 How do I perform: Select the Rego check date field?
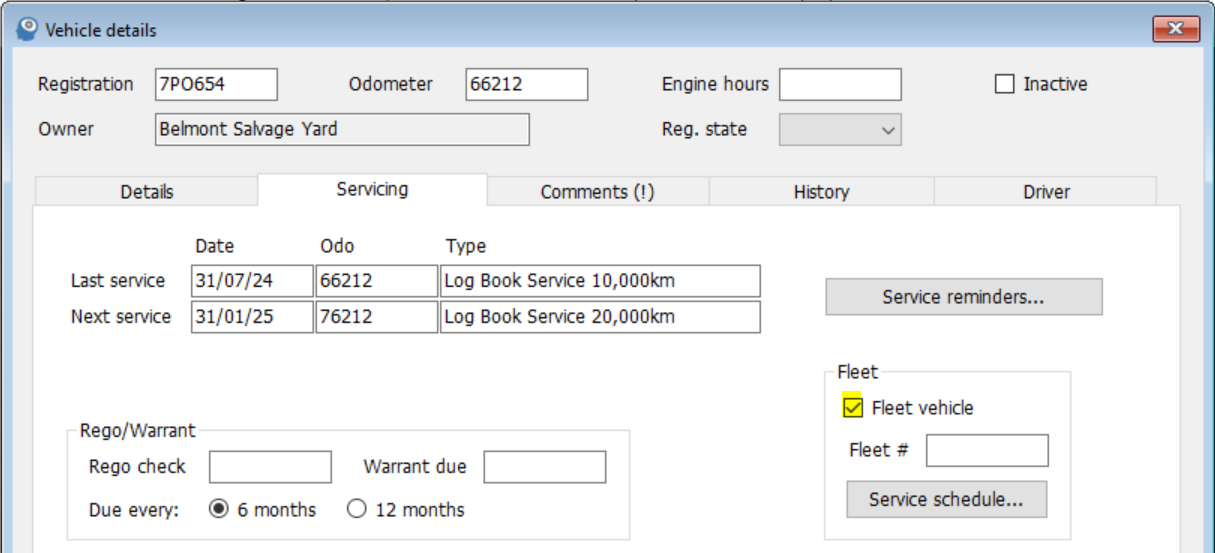click(270, 467)
